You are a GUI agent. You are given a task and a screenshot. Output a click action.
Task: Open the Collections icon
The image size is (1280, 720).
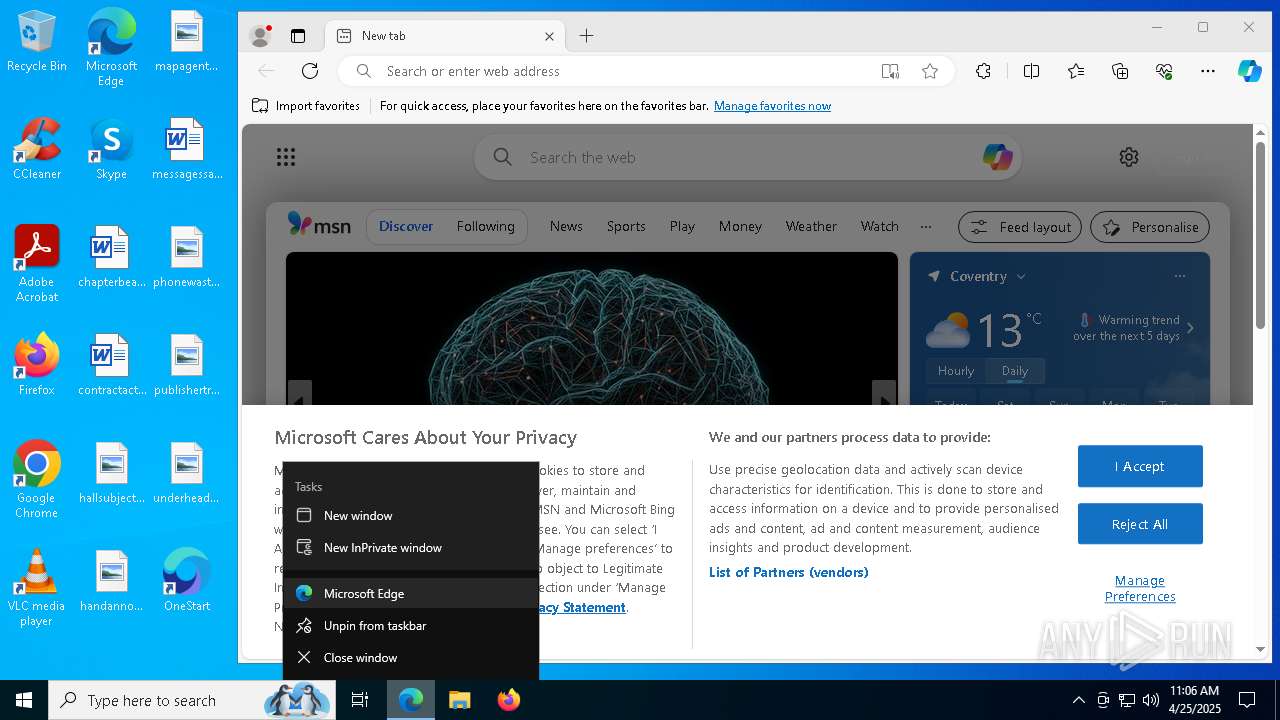pos(1120,71)
